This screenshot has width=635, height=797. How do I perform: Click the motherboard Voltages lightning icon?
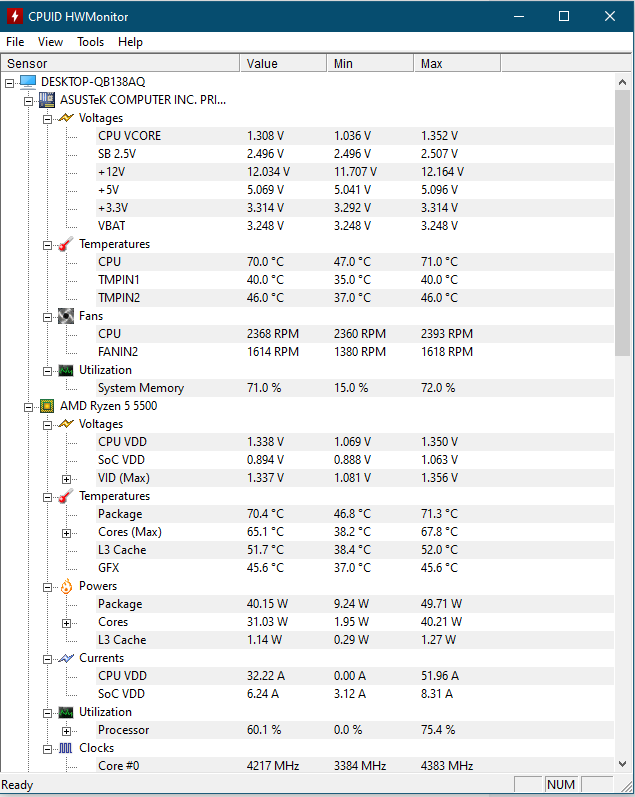[66, 118]
